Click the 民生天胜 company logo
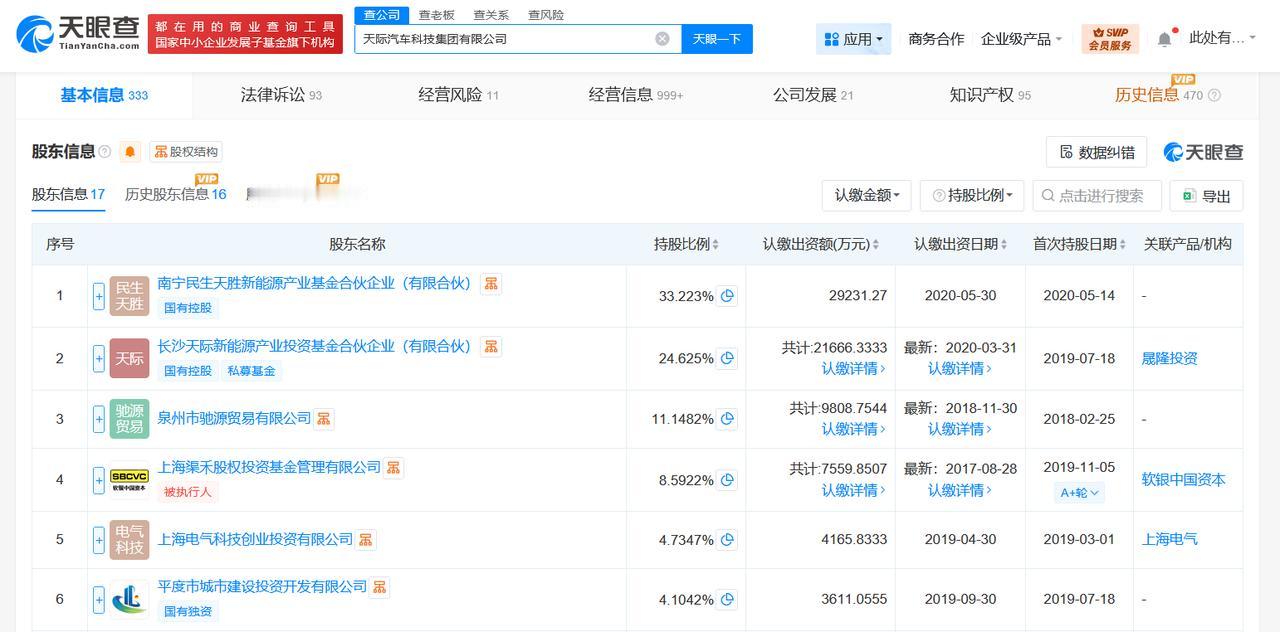Image resolution: width=1280 pixels, height=632 pixels. 130,296
